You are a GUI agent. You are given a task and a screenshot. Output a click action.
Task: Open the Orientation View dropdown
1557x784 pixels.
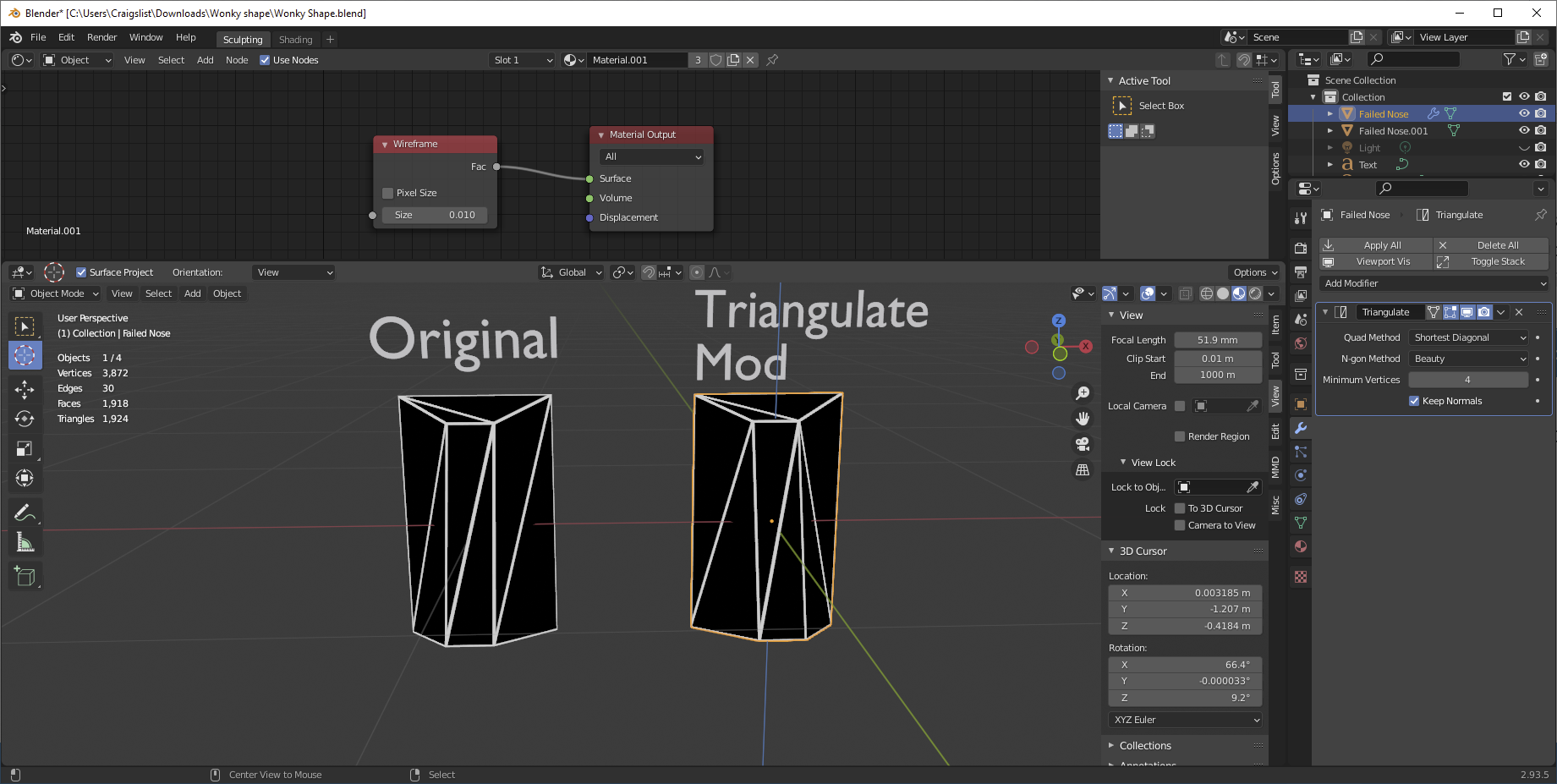click(x=294, y=272)
